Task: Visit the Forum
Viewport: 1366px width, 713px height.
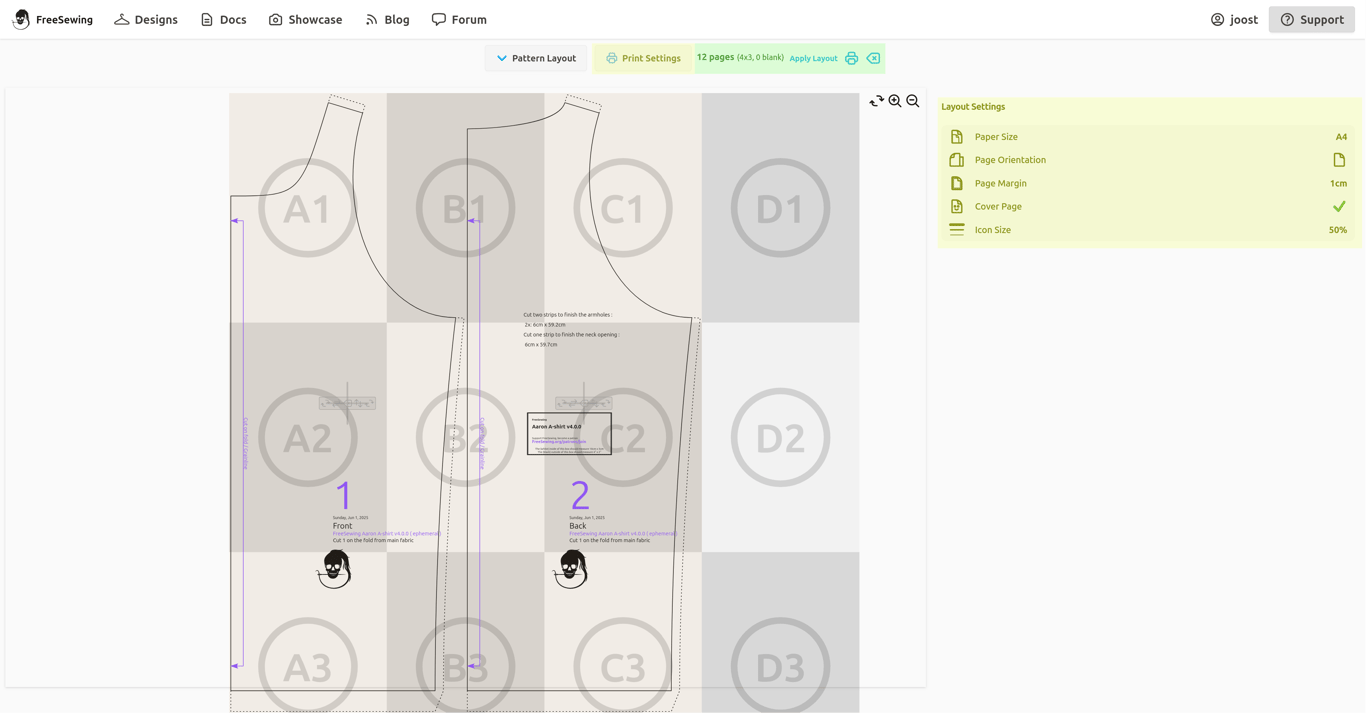Action: [459, 19]
